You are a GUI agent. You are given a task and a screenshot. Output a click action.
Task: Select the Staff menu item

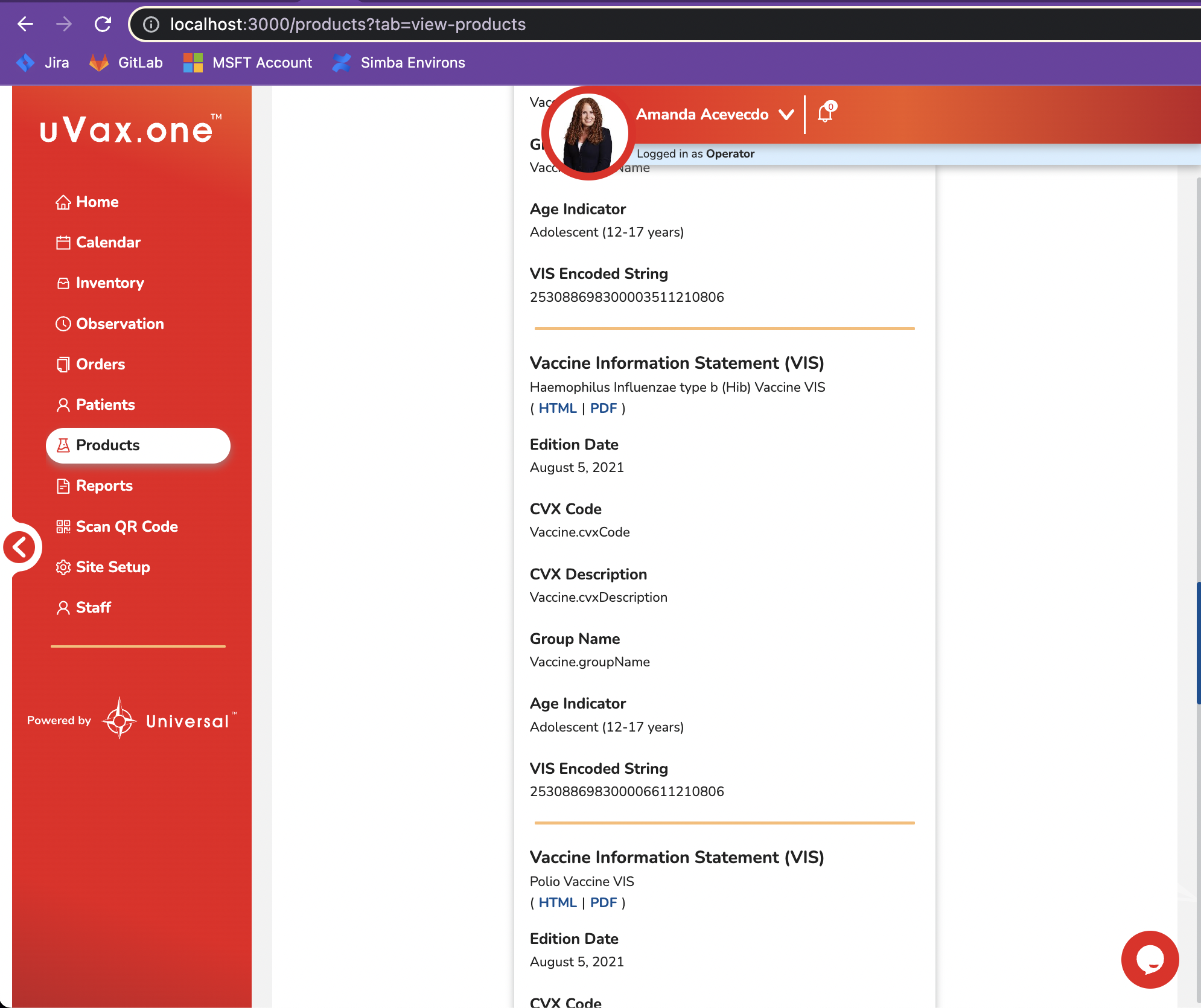93,608
